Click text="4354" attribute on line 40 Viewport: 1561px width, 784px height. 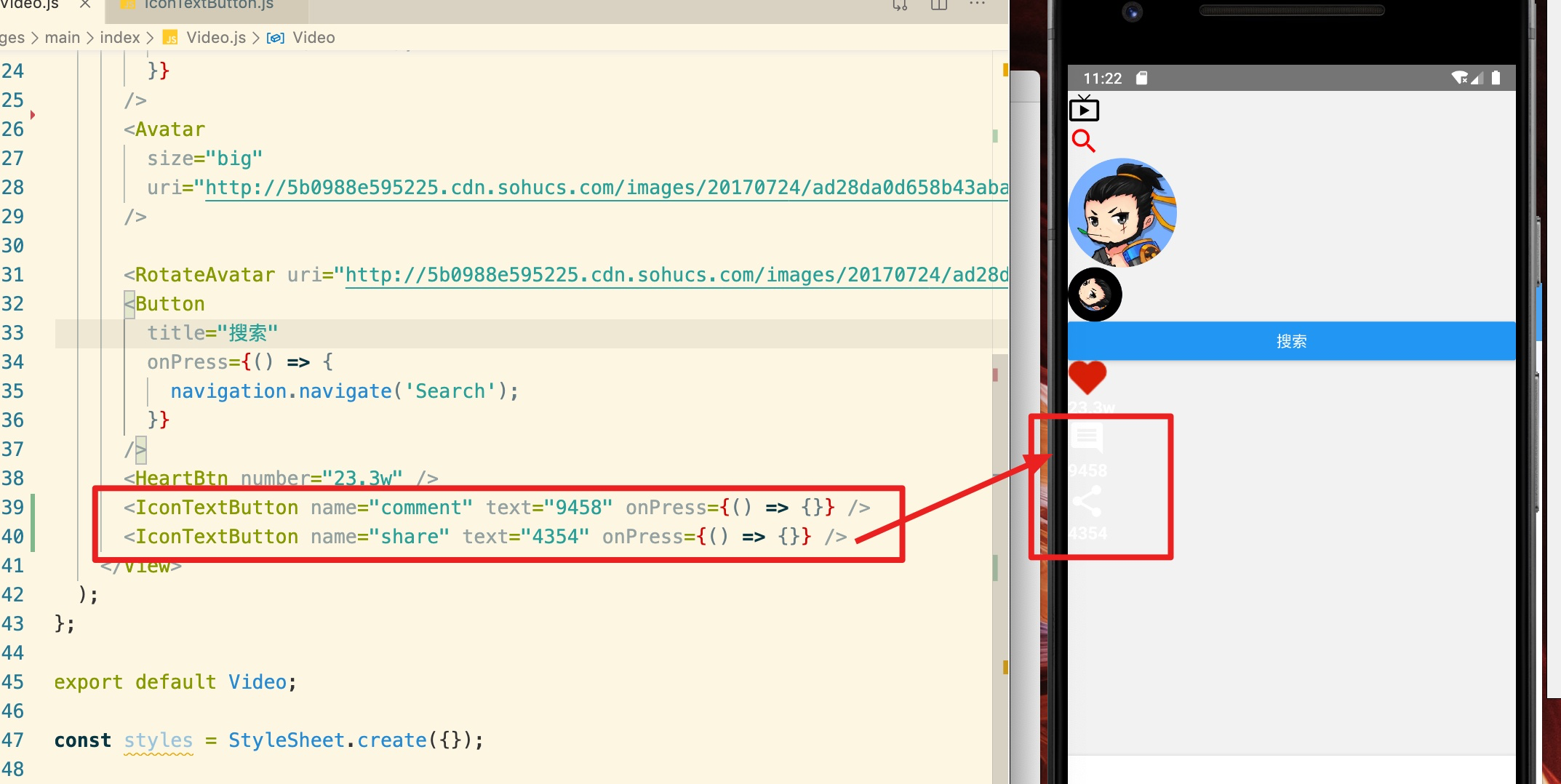[526, 537]
